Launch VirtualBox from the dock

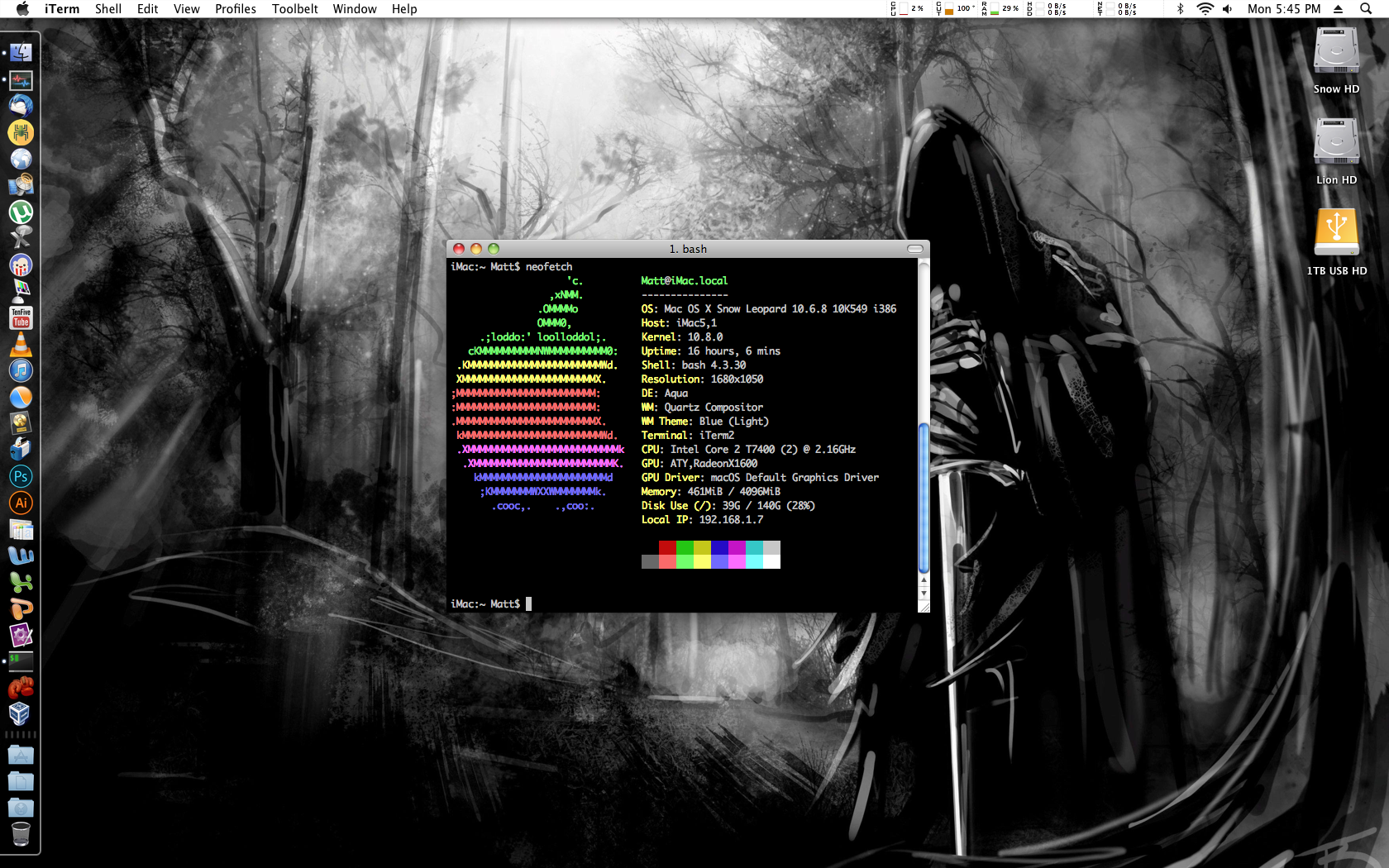pyautogui.click(x=21, y=714)
